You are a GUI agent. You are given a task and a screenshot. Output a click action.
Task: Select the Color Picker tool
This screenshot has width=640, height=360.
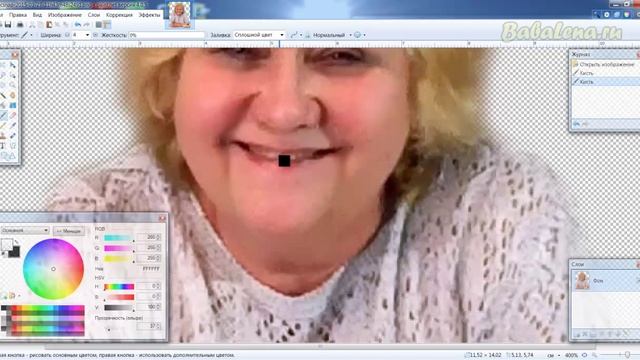click(x=13, y=126)
